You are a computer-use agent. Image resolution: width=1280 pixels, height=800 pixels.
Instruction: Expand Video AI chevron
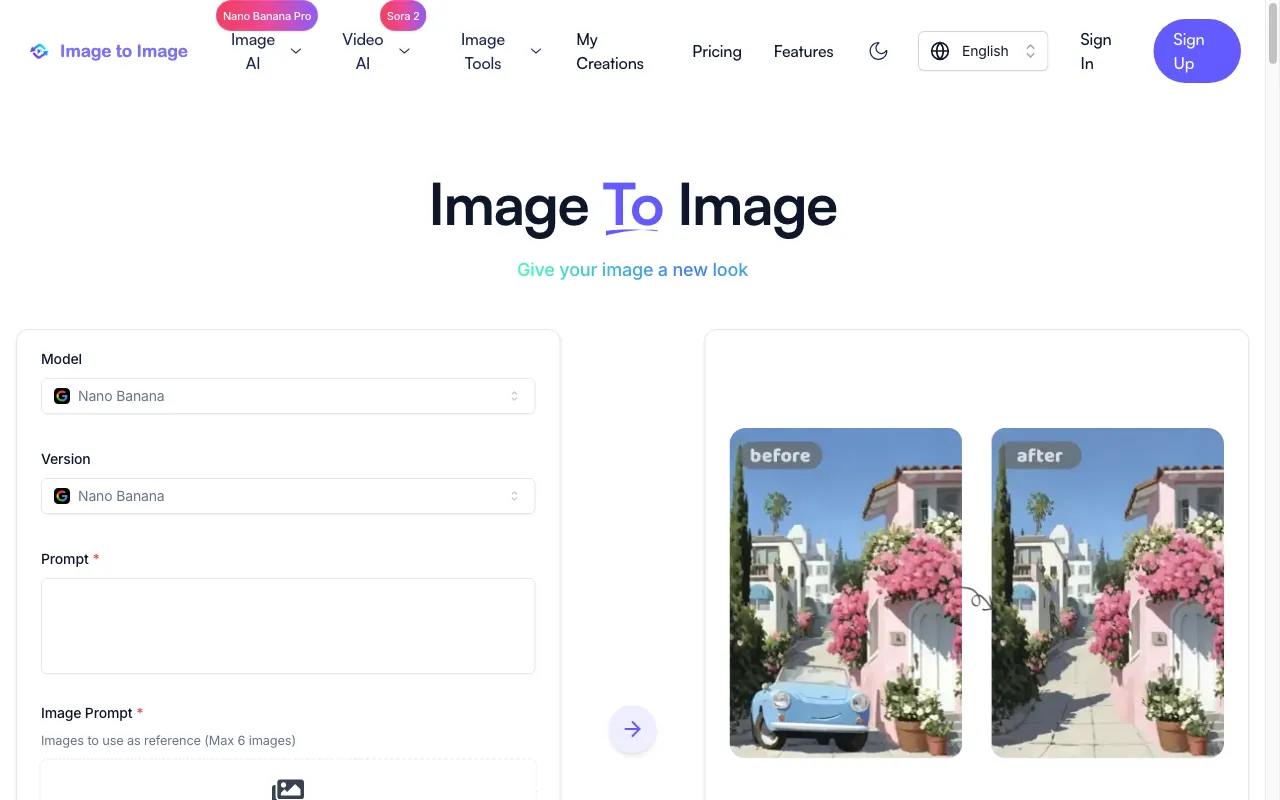(x=404, y=51)
